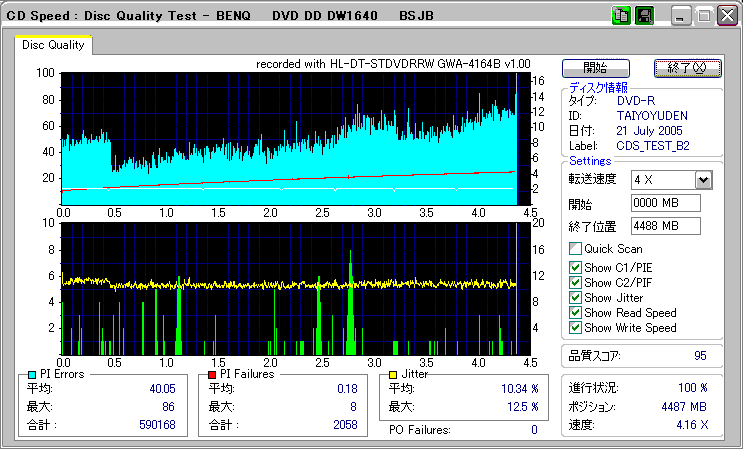
Task: Click the save screenshot floppy icon
Action: tap(644, 16)
